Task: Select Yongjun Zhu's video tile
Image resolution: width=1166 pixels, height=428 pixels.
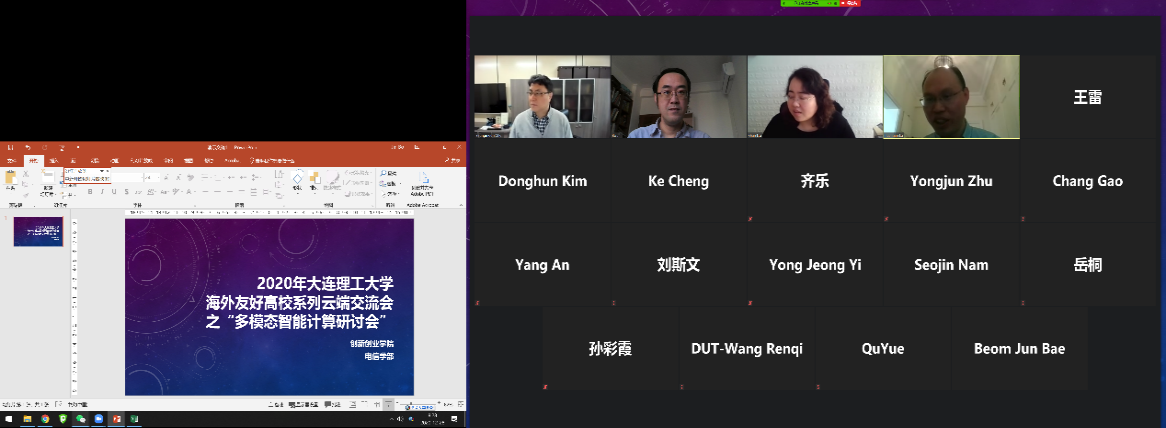Action: click(x=951, y=97)
